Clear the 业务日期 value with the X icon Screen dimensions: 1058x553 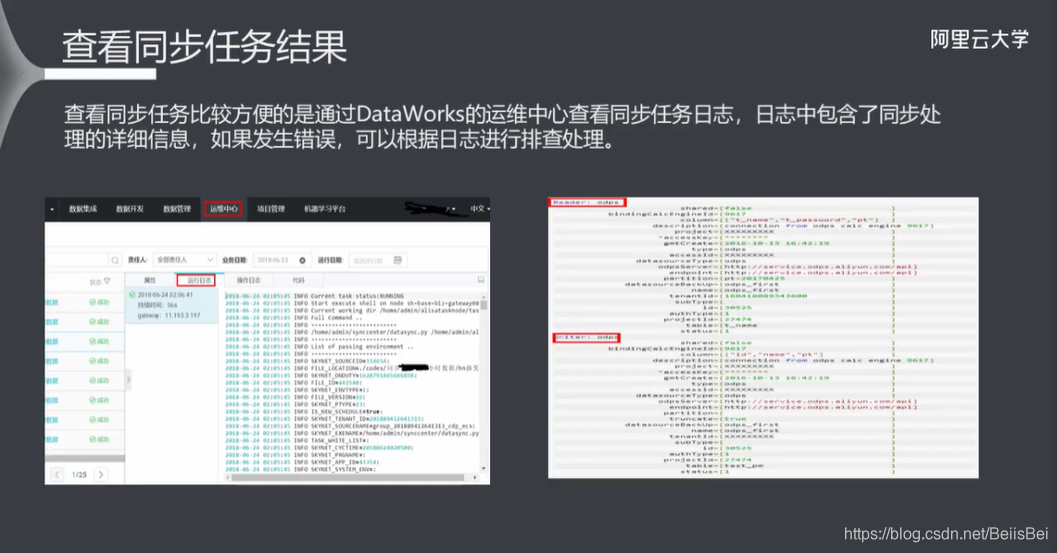point(302,260)
